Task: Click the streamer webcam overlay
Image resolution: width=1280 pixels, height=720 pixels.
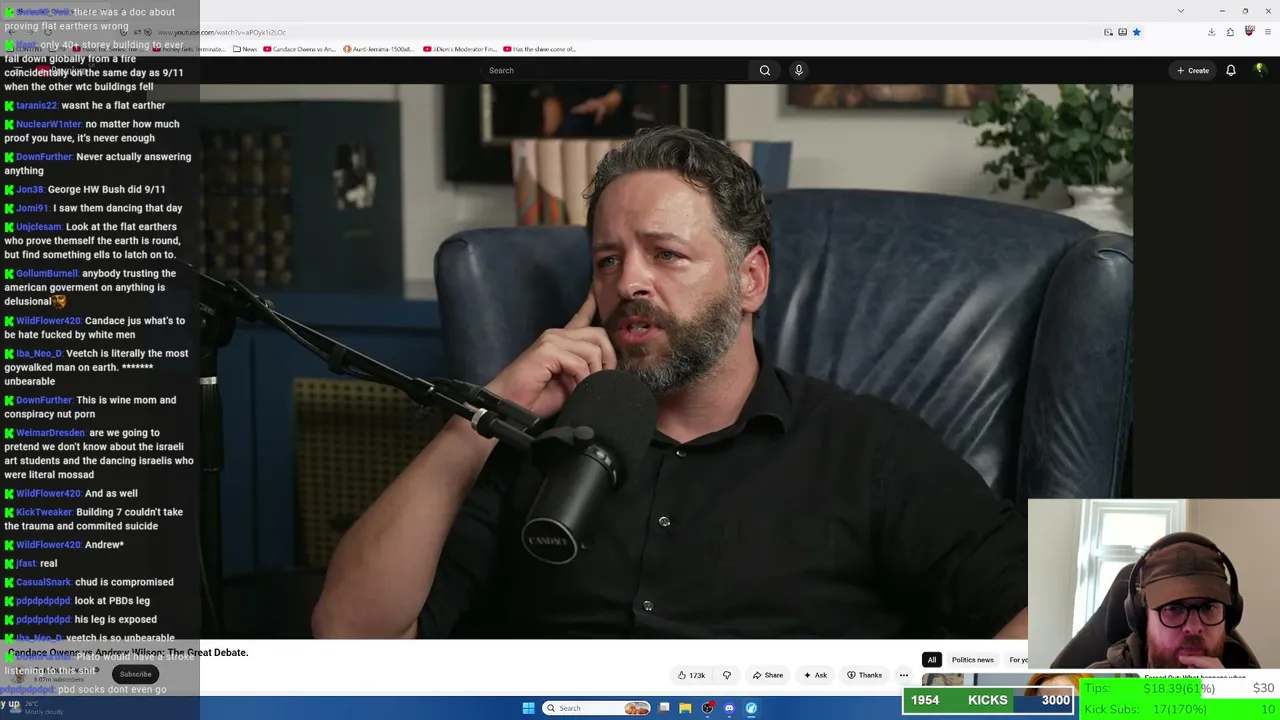Action: point(1153,584)
